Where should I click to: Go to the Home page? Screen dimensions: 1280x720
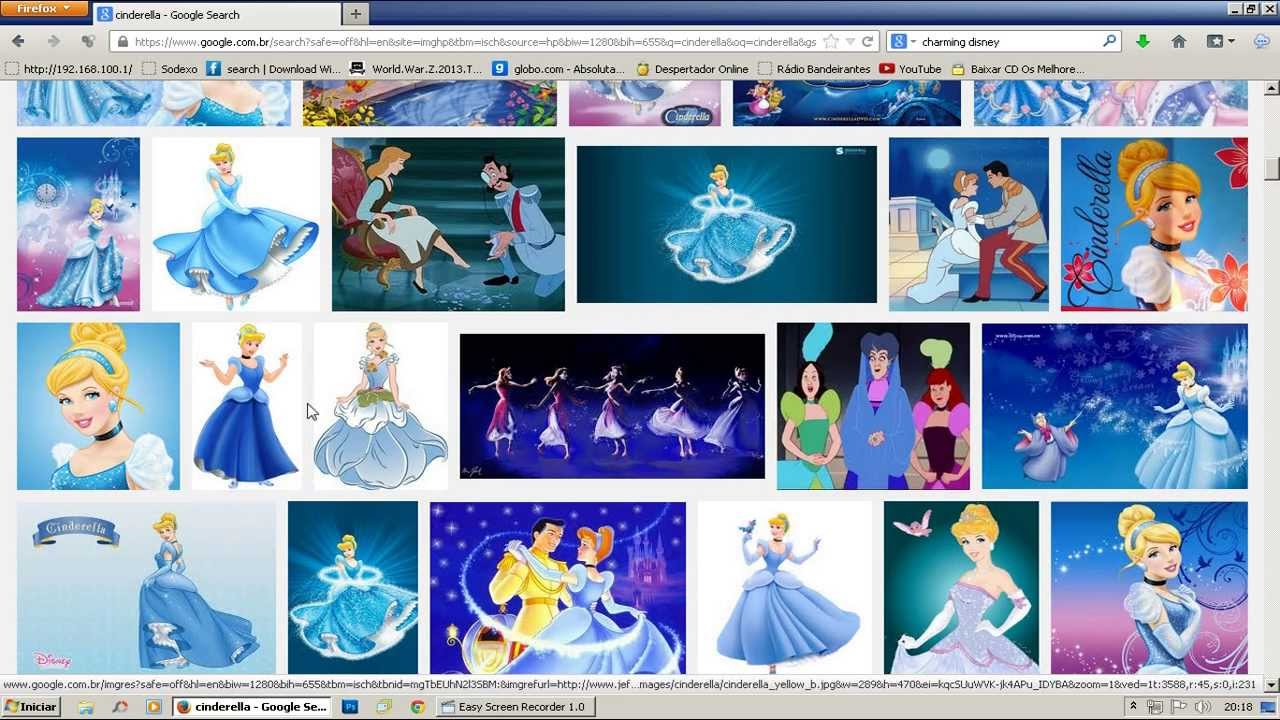(x=1178, y=42)
